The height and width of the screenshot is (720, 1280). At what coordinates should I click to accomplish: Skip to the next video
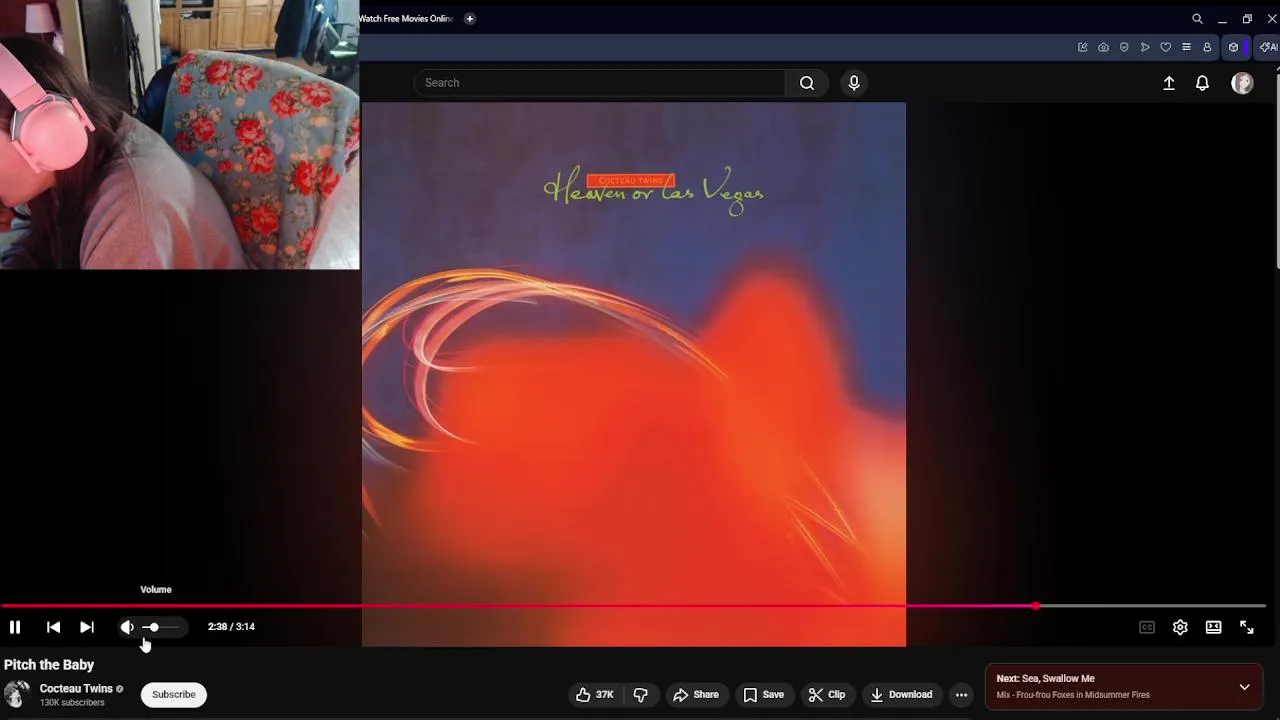pos(87,627)
